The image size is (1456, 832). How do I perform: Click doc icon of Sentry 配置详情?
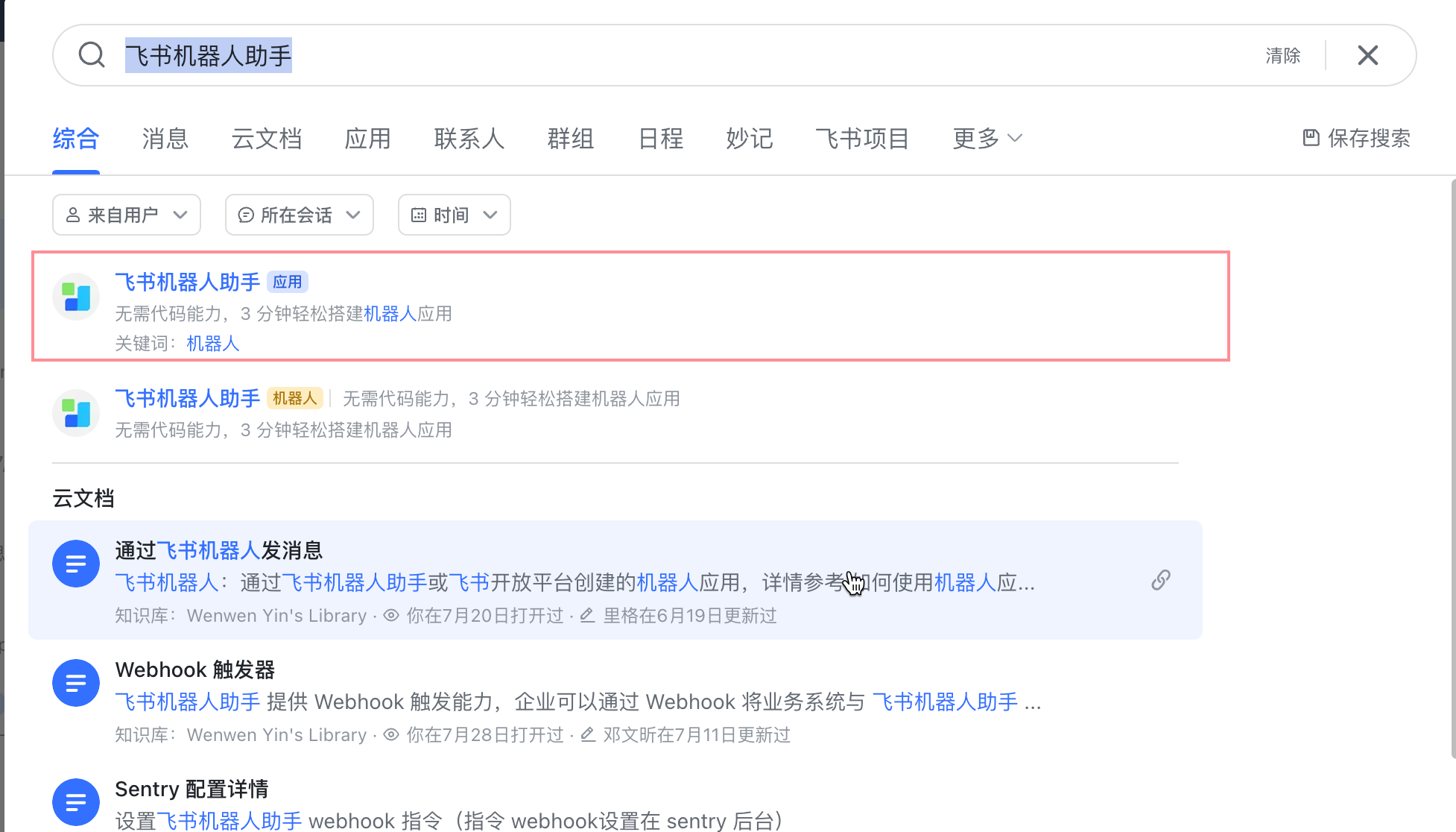[76, 802]
